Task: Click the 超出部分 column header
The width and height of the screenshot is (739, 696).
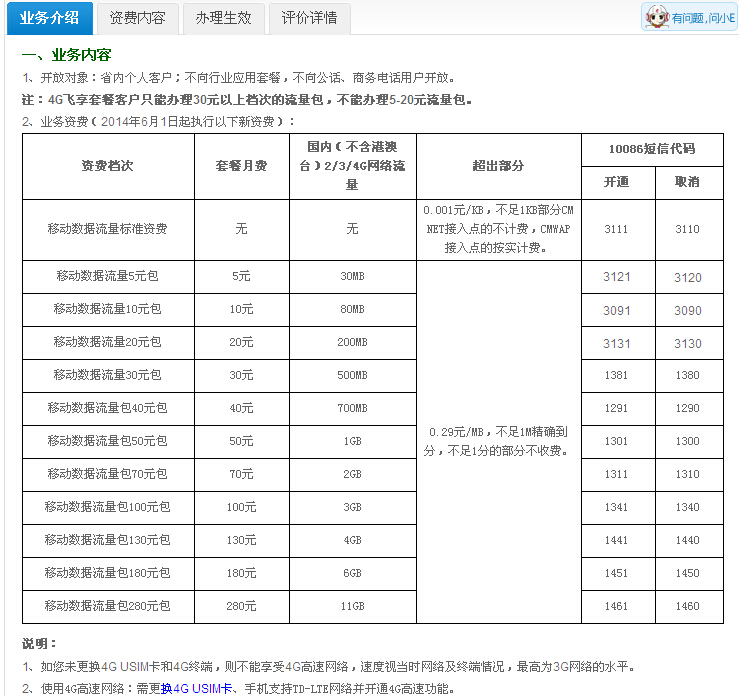Action: 498,166
